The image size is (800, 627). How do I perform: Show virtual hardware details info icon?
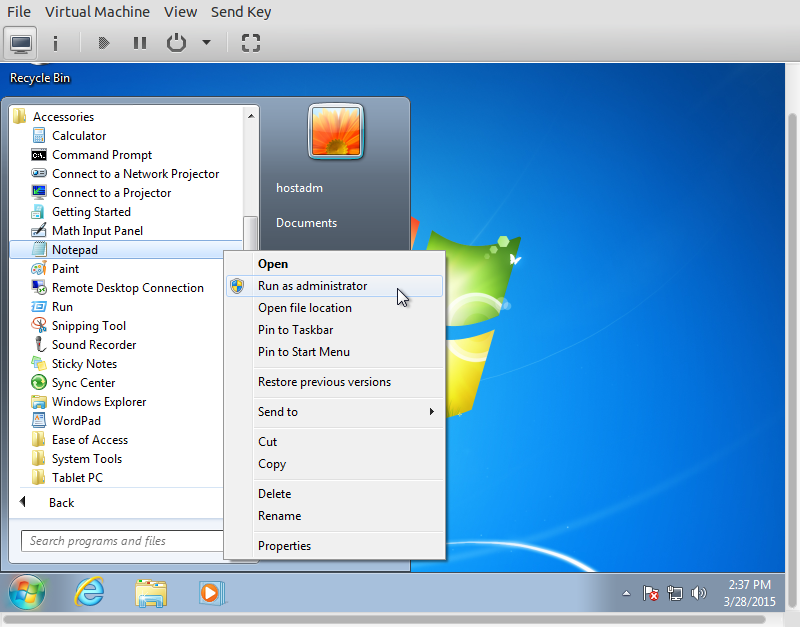click(x=55, y=43)
